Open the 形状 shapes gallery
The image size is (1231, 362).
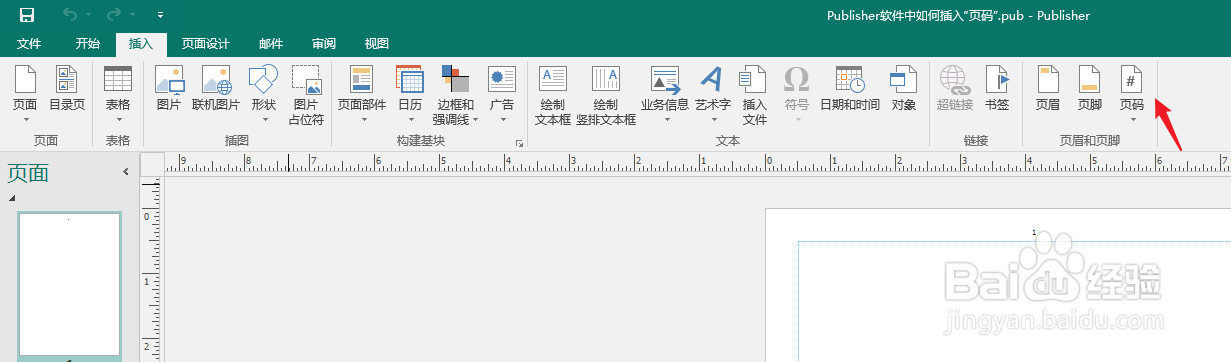coord(263,95)
